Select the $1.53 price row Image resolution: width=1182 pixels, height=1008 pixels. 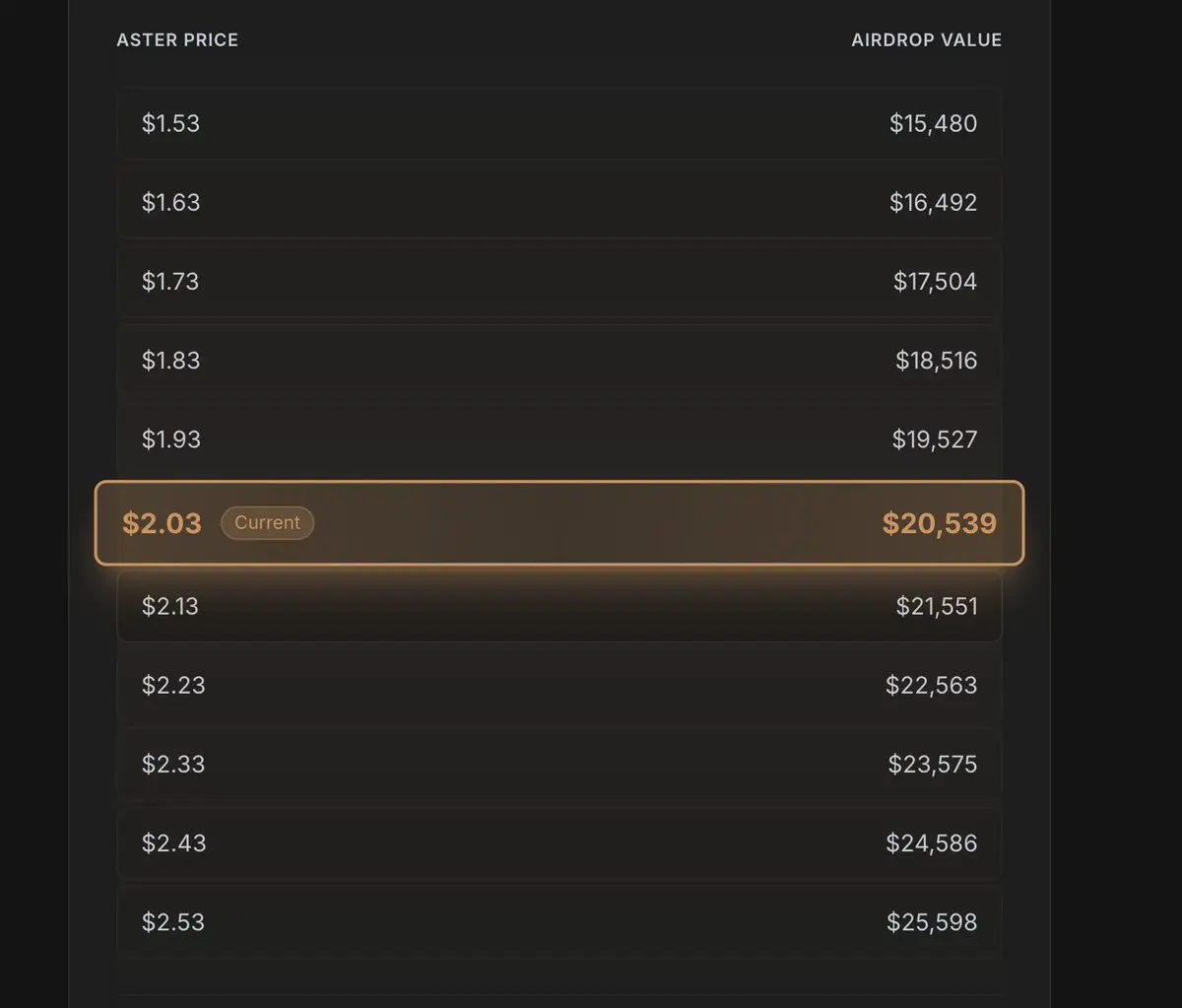[x=170, y=124]
